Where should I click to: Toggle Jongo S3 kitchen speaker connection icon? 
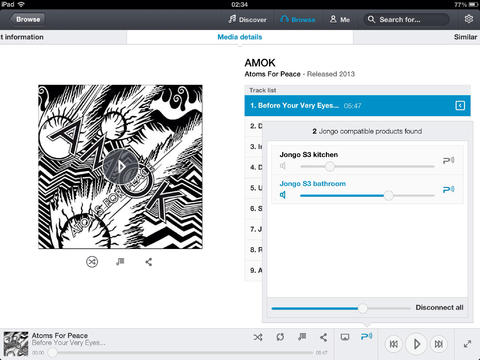click(x=449, y=160)
